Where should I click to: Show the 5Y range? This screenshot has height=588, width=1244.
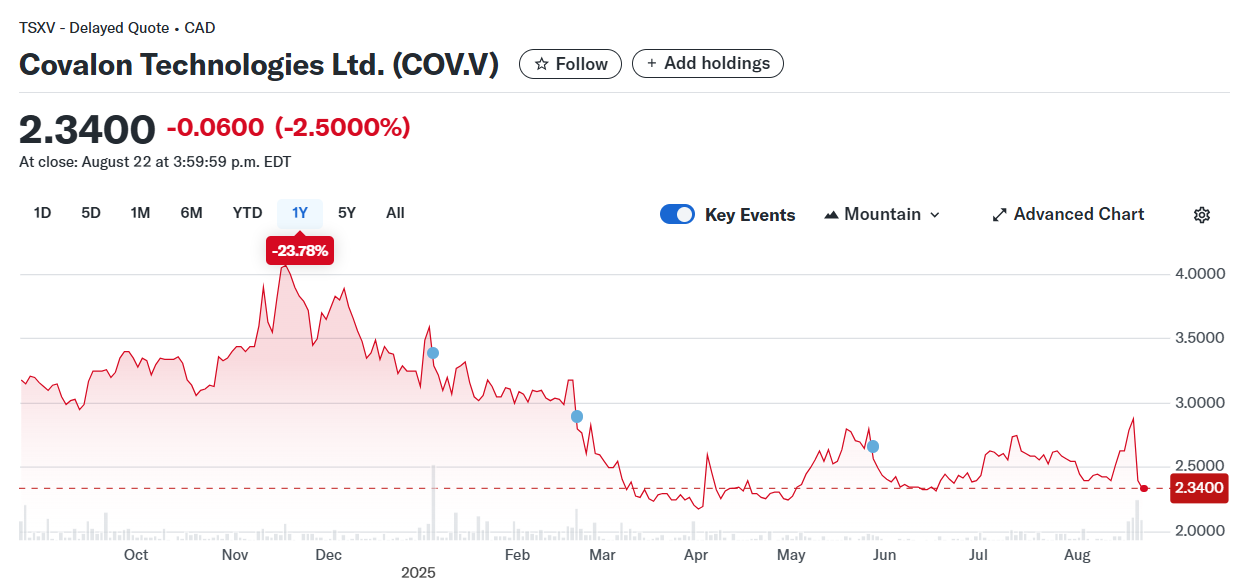pos(347,213)
